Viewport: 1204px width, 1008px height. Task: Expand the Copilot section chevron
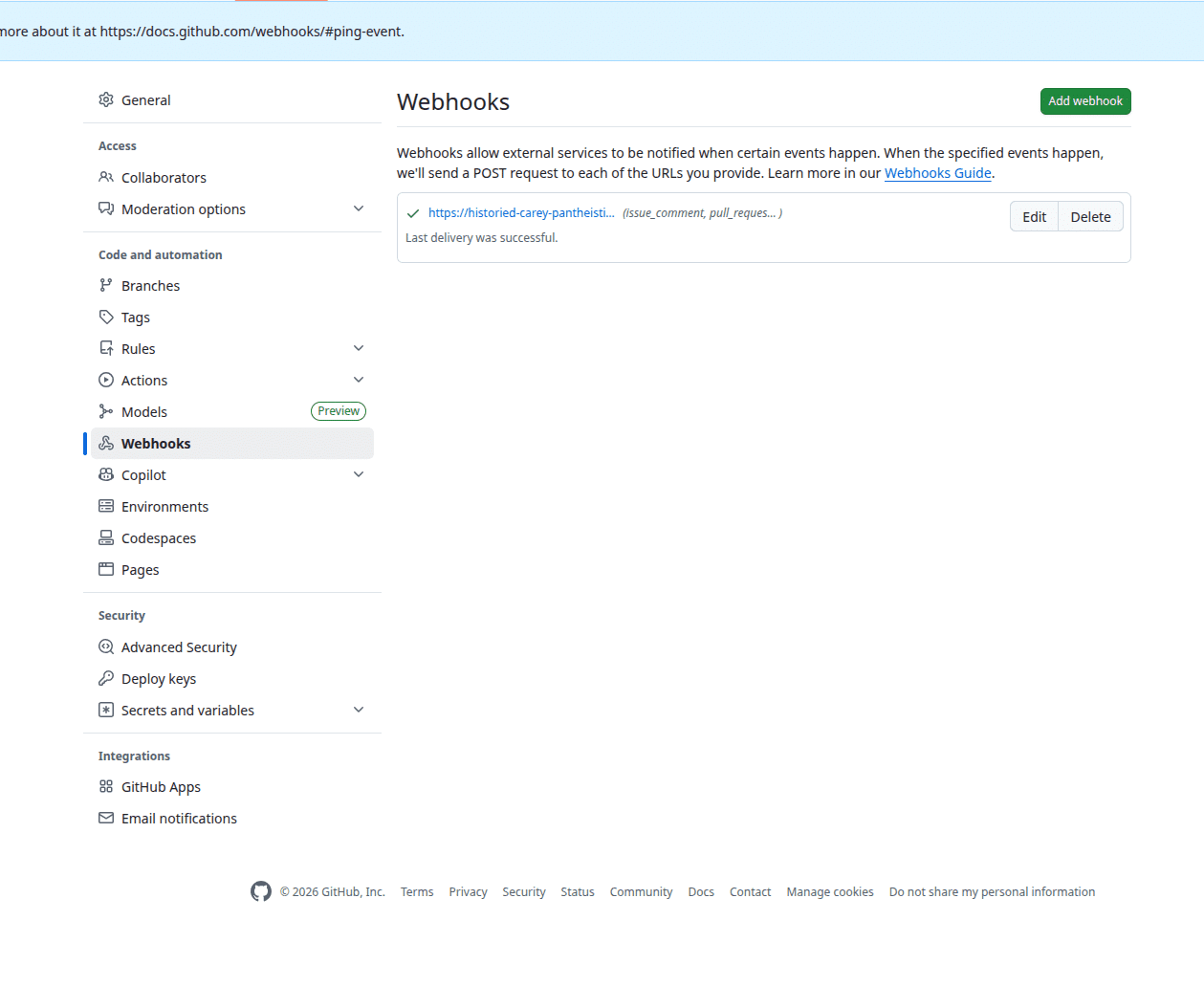click(x=359, y=474)
